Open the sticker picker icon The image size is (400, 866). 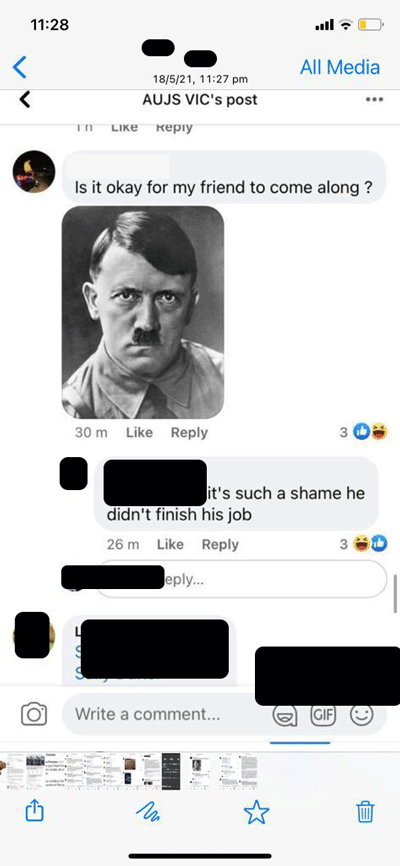(286, 715)
